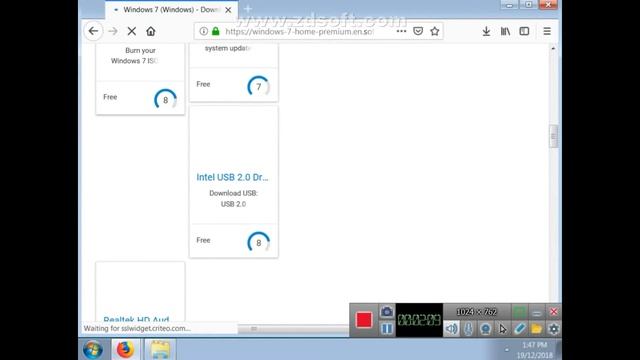
Task: Go back to the previous page
Action: [x=93, y=31]
